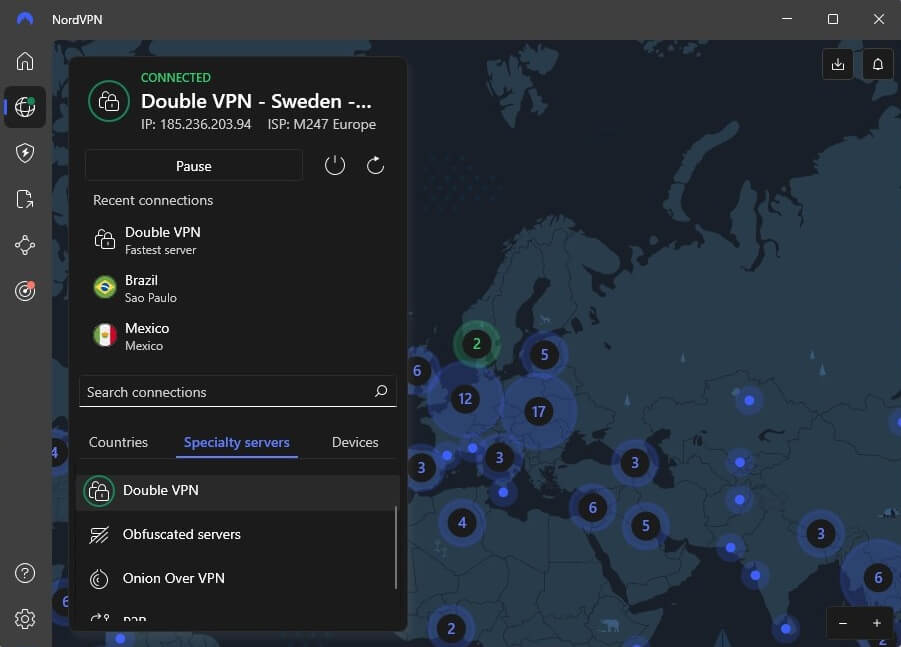901x647 pixels.
Task: Minimize the NordVPN window
Action: click(x=787, y=19)
